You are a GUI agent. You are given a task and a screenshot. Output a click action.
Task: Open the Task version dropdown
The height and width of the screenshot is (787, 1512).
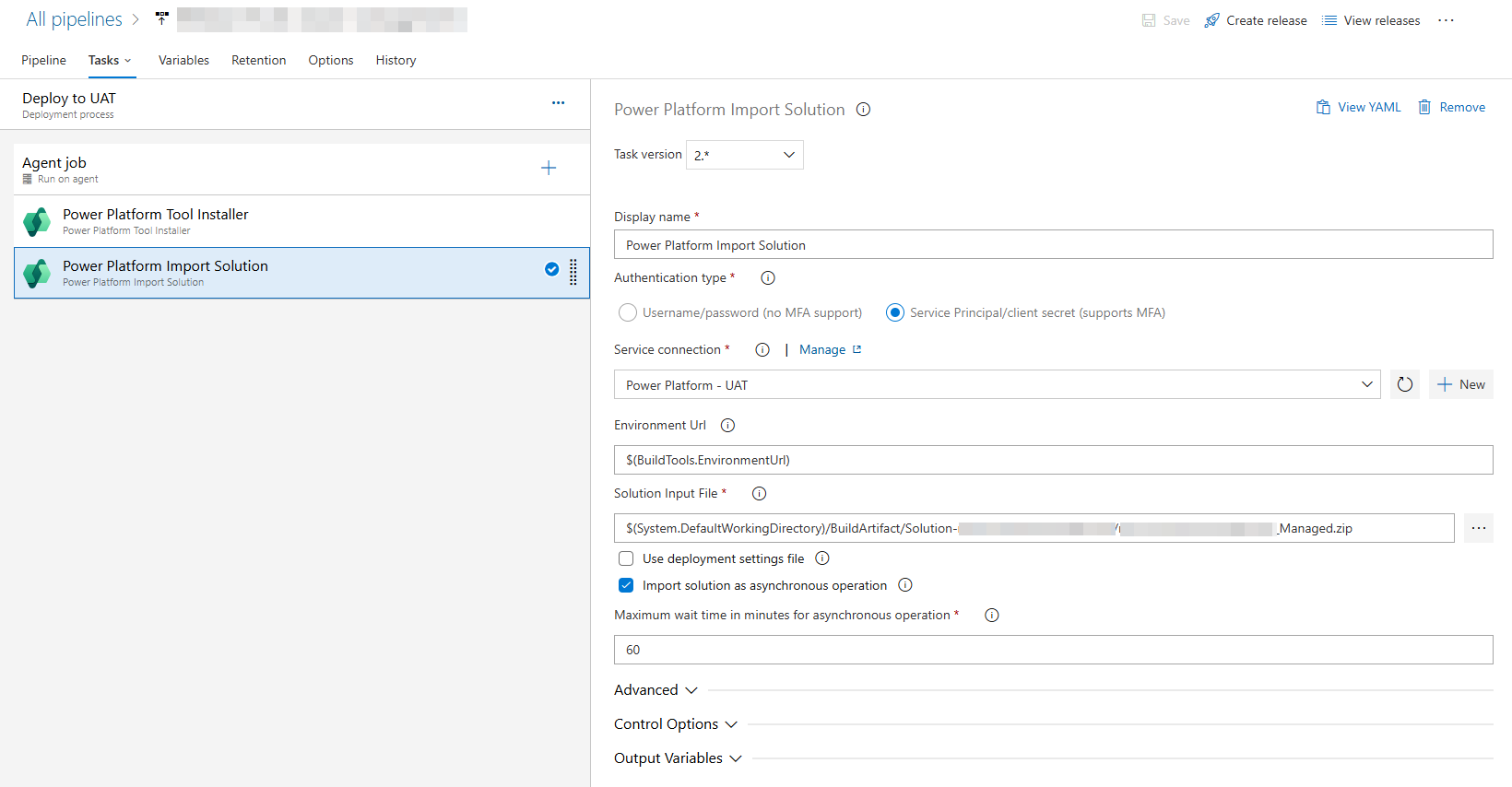pyautogui.click(x=744, y=155)
